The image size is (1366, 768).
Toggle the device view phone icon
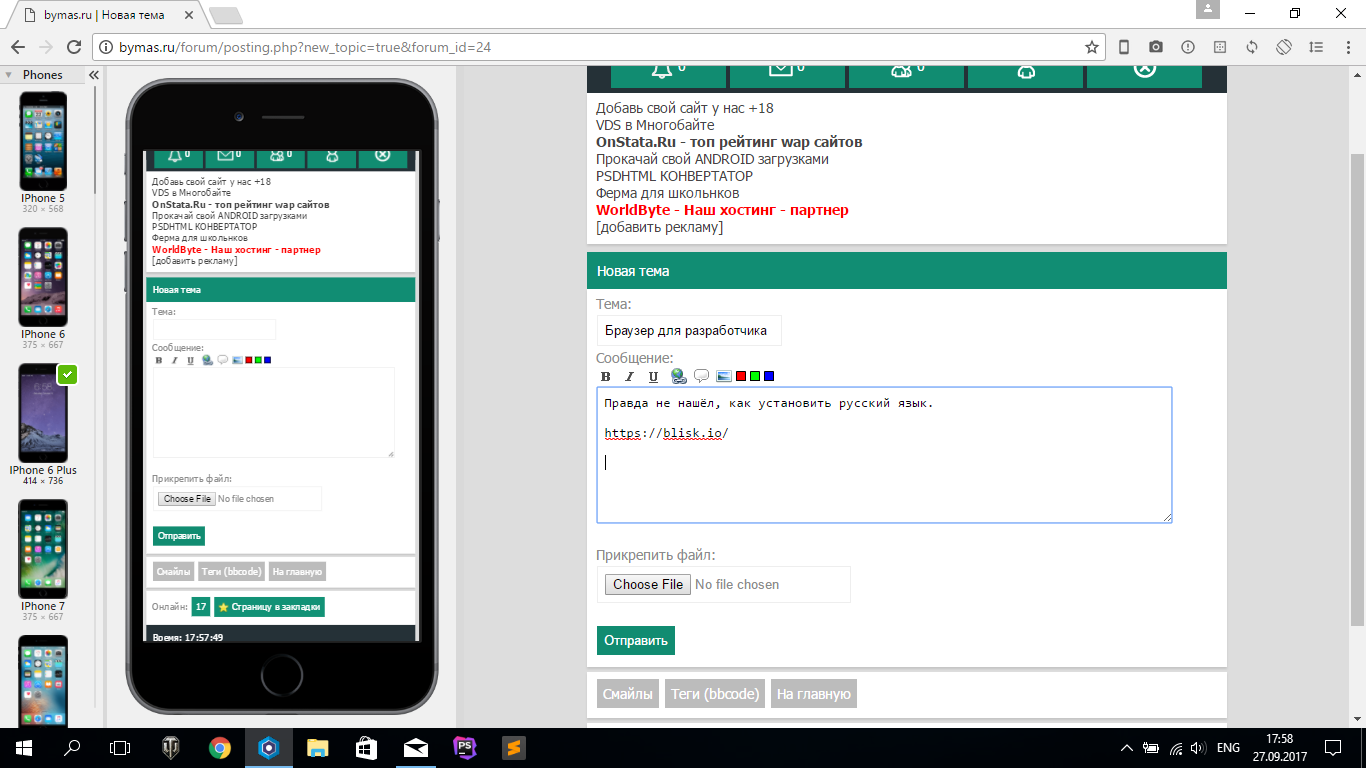(1124, 47)
